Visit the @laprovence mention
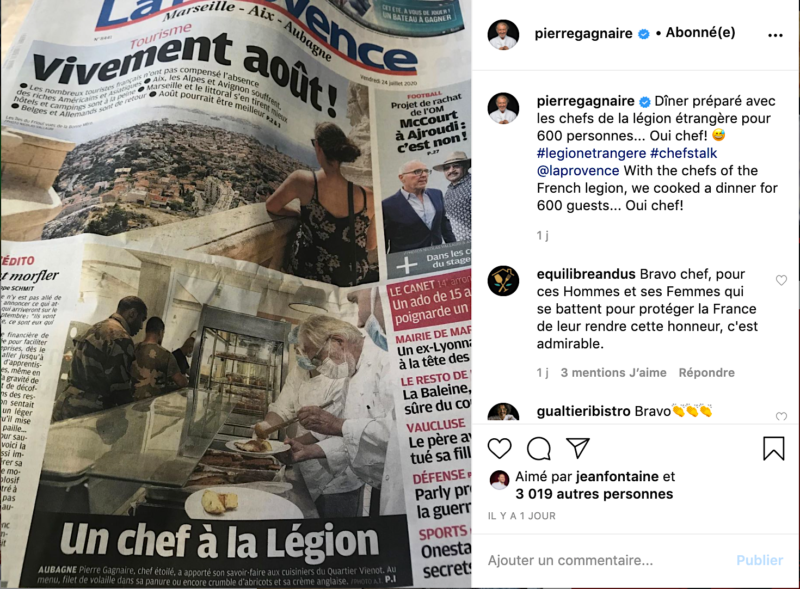Viewport: 800px width, 589px height. pyautogui.click(x=578, y=170)
